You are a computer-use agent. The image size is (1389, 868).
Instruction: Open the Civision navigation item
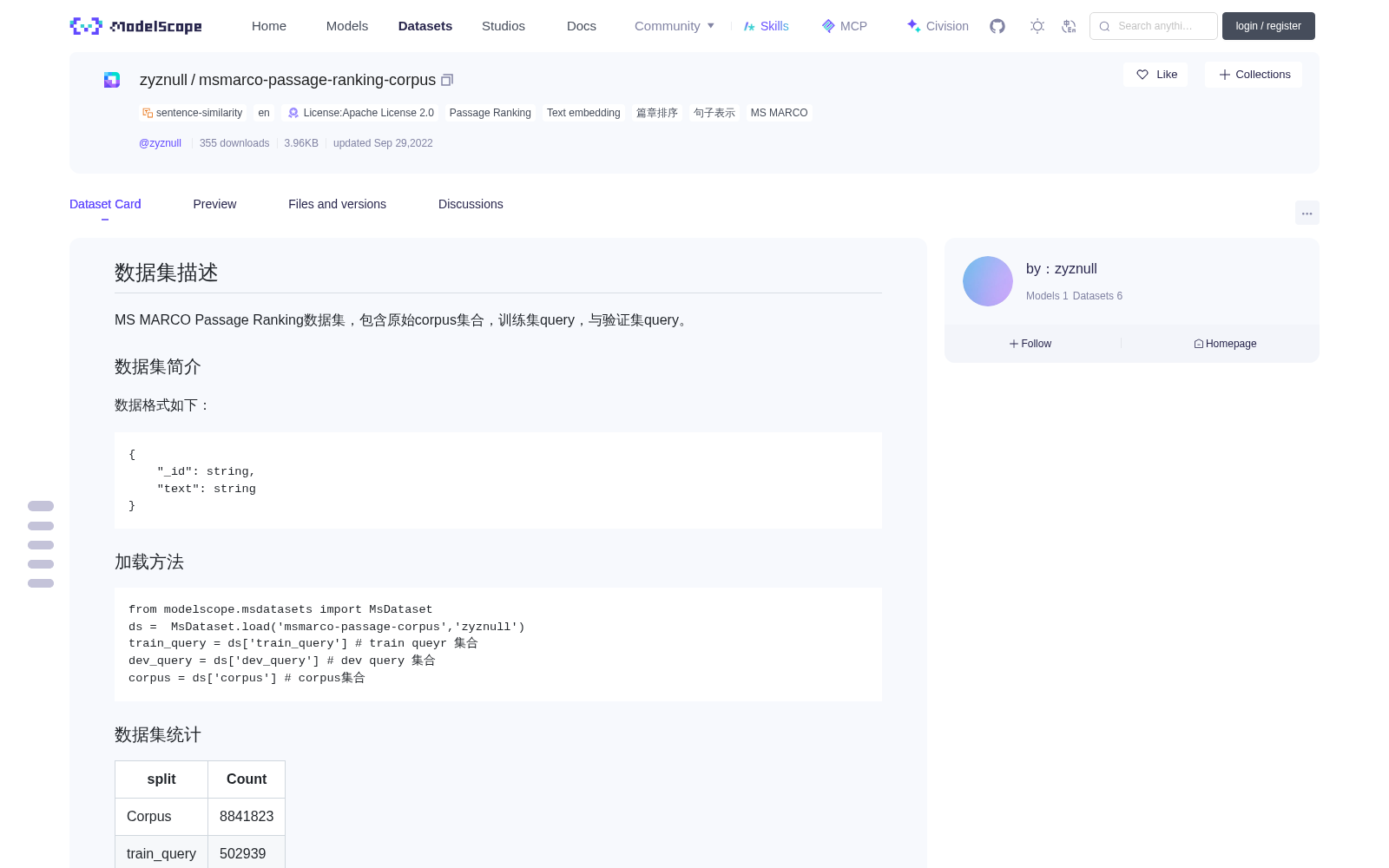[938, 26]
